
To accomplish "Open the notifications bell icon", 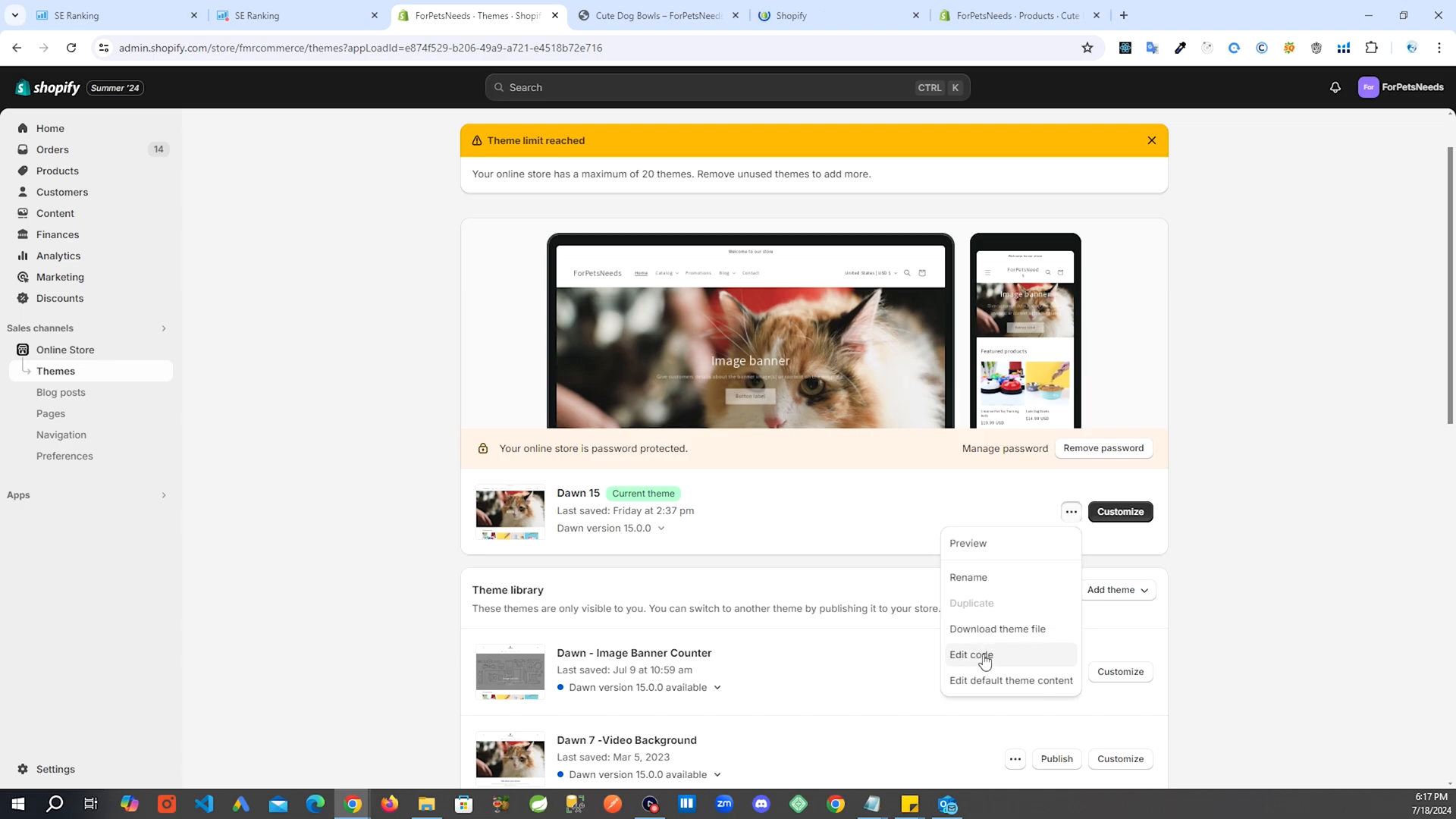I will (1335, 87).
